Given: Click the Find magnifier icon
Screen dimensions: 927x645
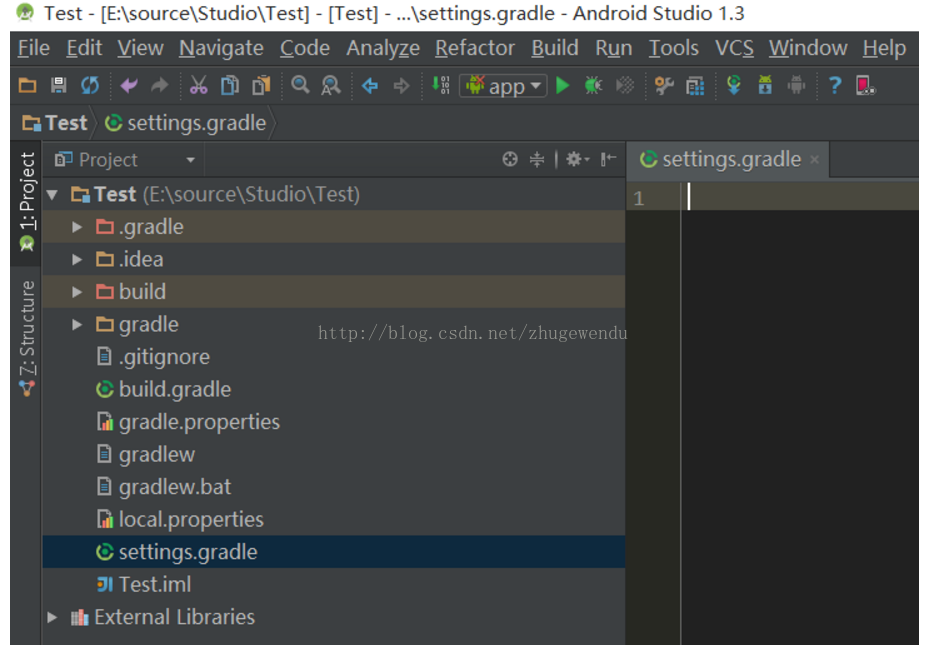Looking at the screenshot, I should click(300, 86).
